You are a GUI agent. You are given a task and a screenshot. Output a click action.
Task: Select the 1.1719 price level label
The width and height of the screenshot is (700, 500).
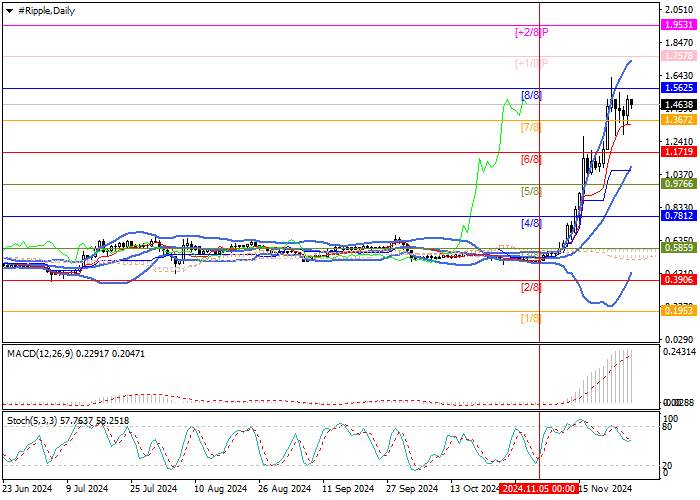coord(679,152)
